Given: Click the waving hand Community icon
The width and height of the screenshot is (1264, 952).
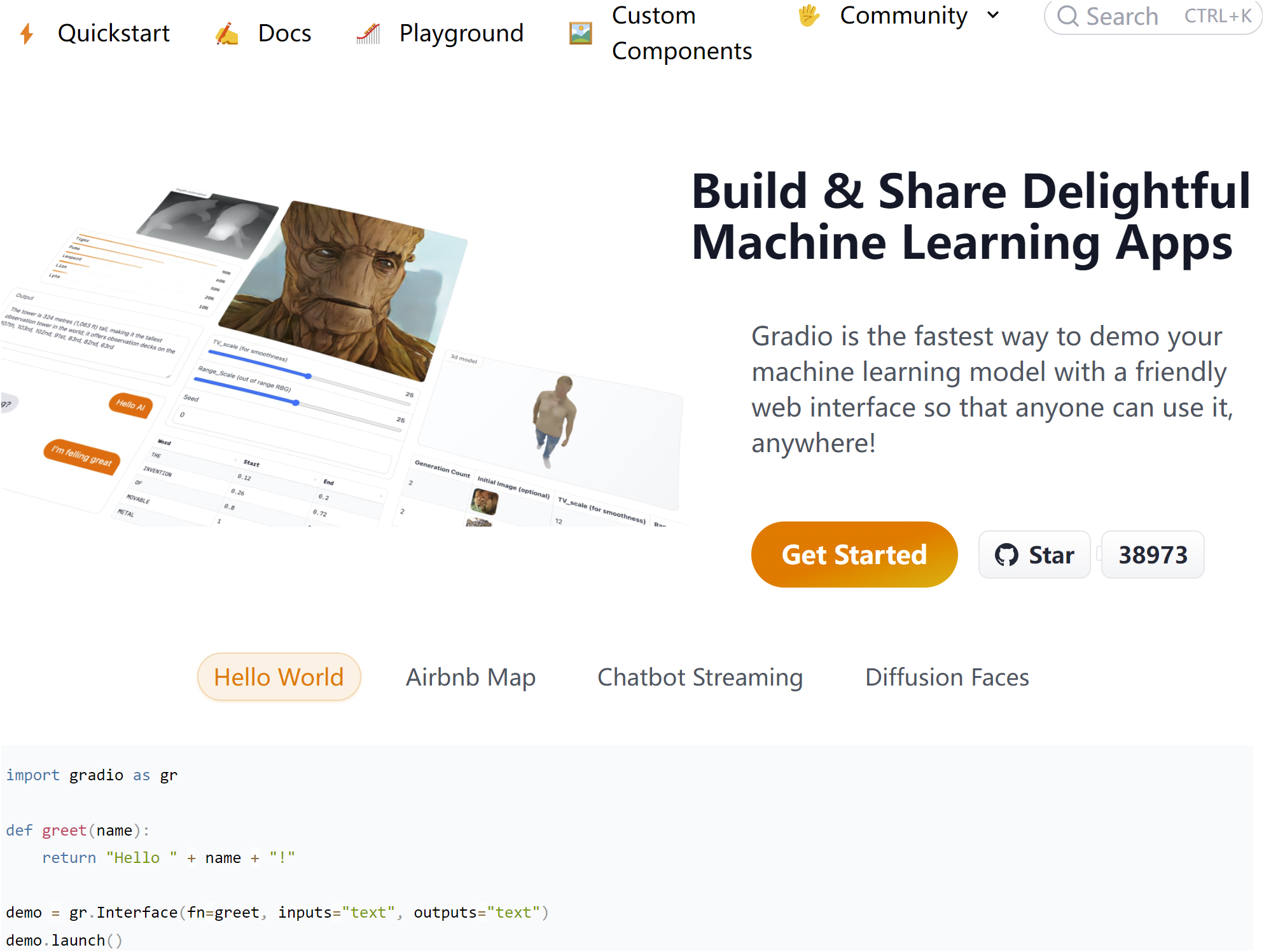Looking at the screenshot, I should click(x=809, y=15).
